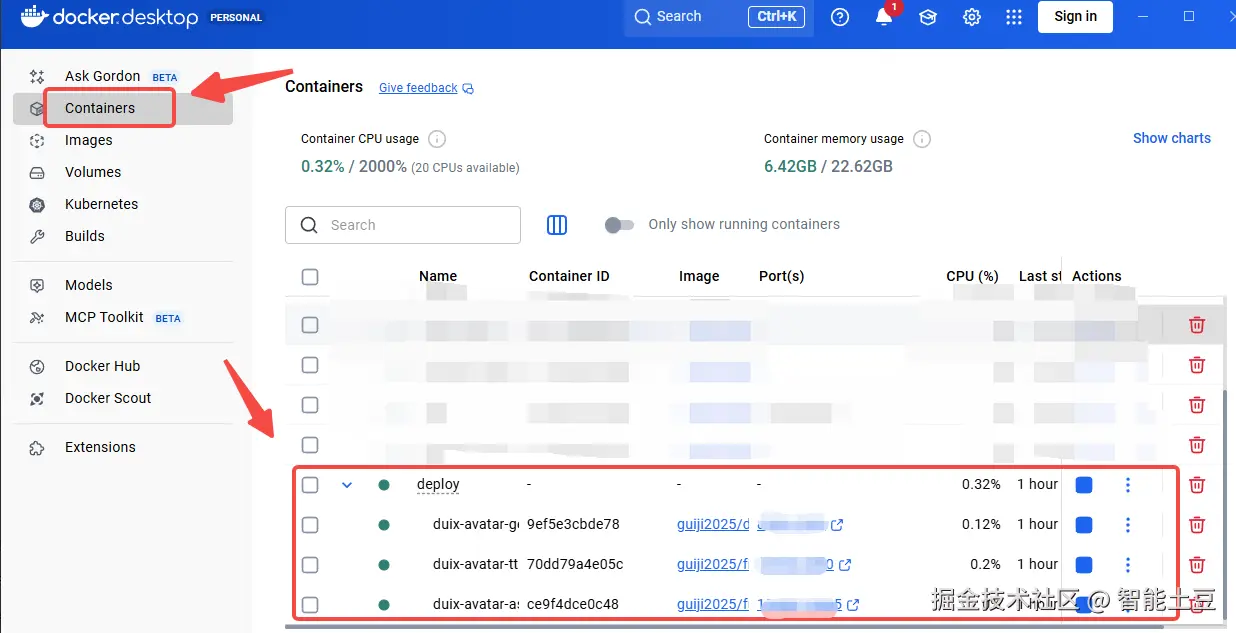Click the Image column header

pyautogui.click(x=699, y=276)
